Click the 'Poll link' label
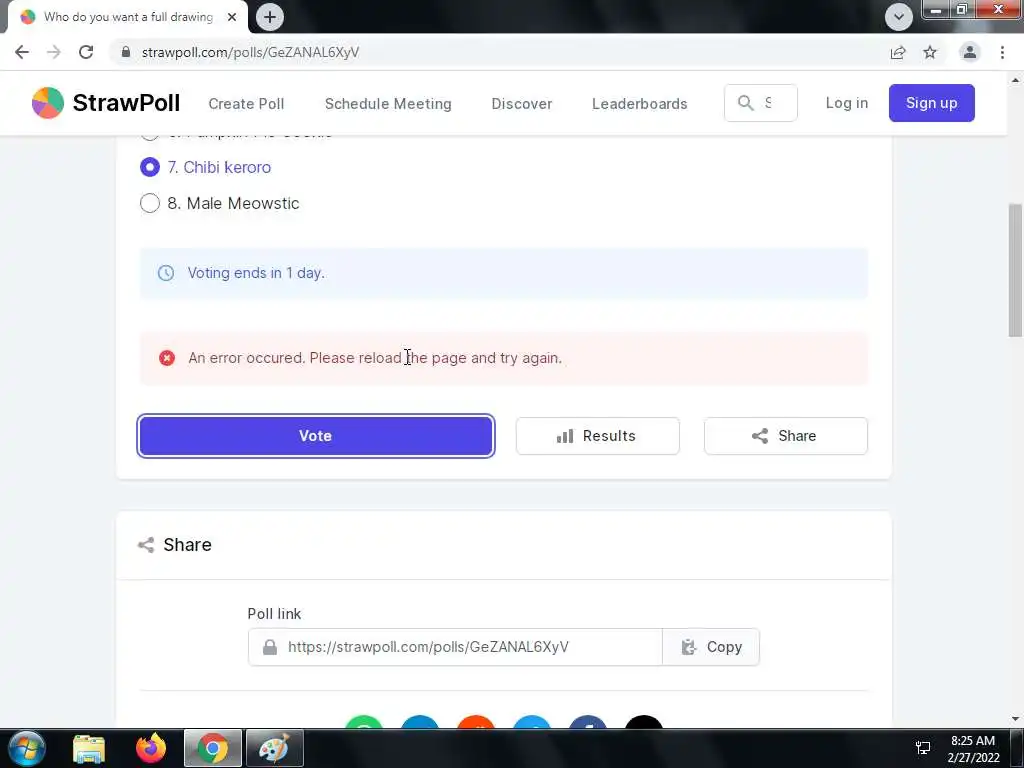Viewport: 1024px width, 768px height. click(274, 614)
